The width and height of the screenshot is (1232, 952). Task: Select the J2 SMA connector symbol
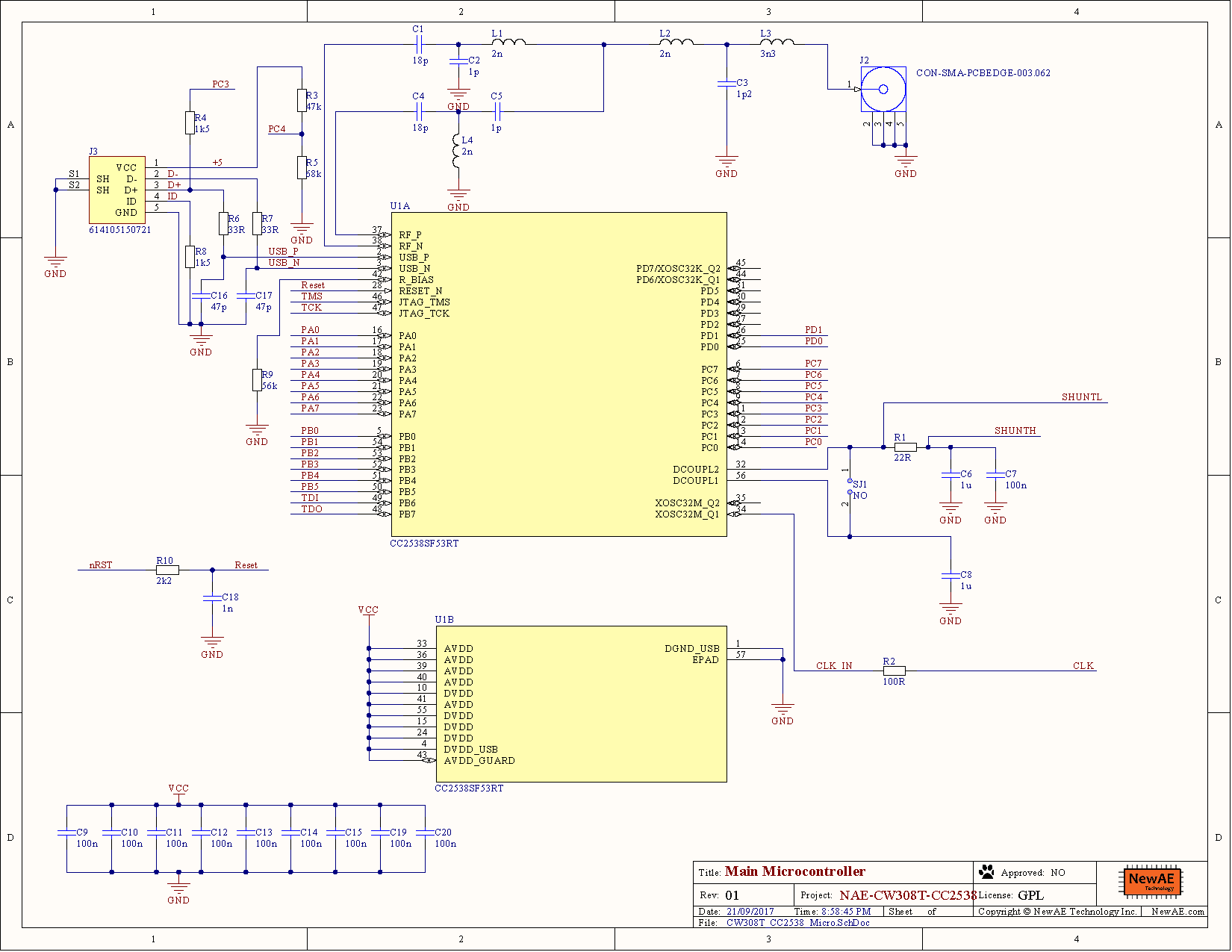(x=883, y=90)
